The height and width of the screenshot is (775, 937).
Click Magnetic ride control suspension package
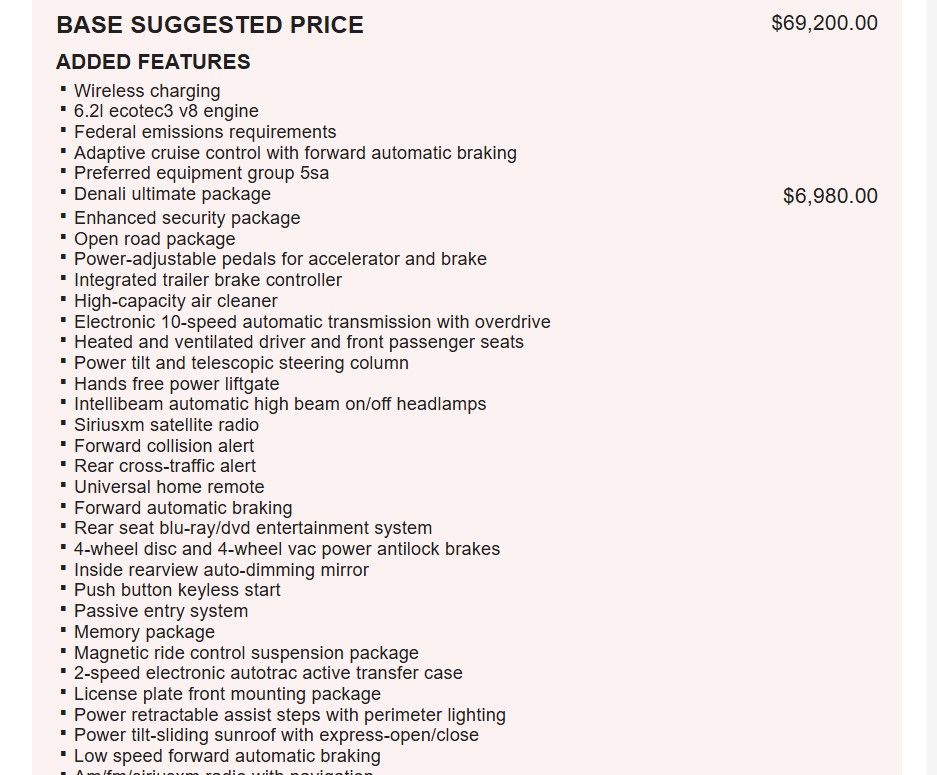tap(246, 653)
